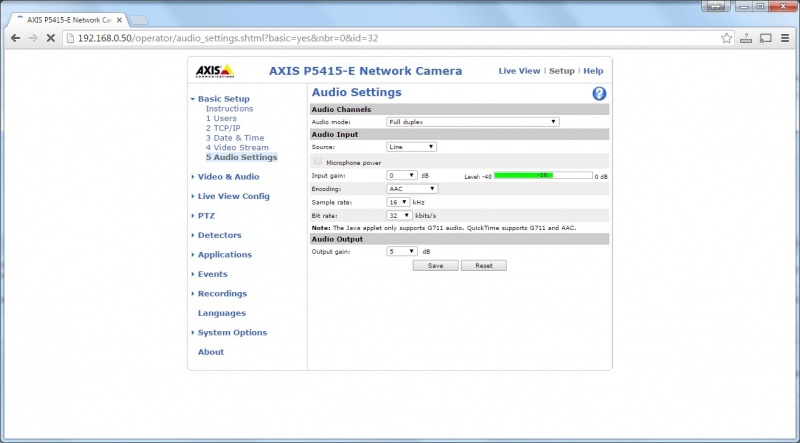The image size is (800, 443).
Task: Open the About page
Action: pos(211,352)
